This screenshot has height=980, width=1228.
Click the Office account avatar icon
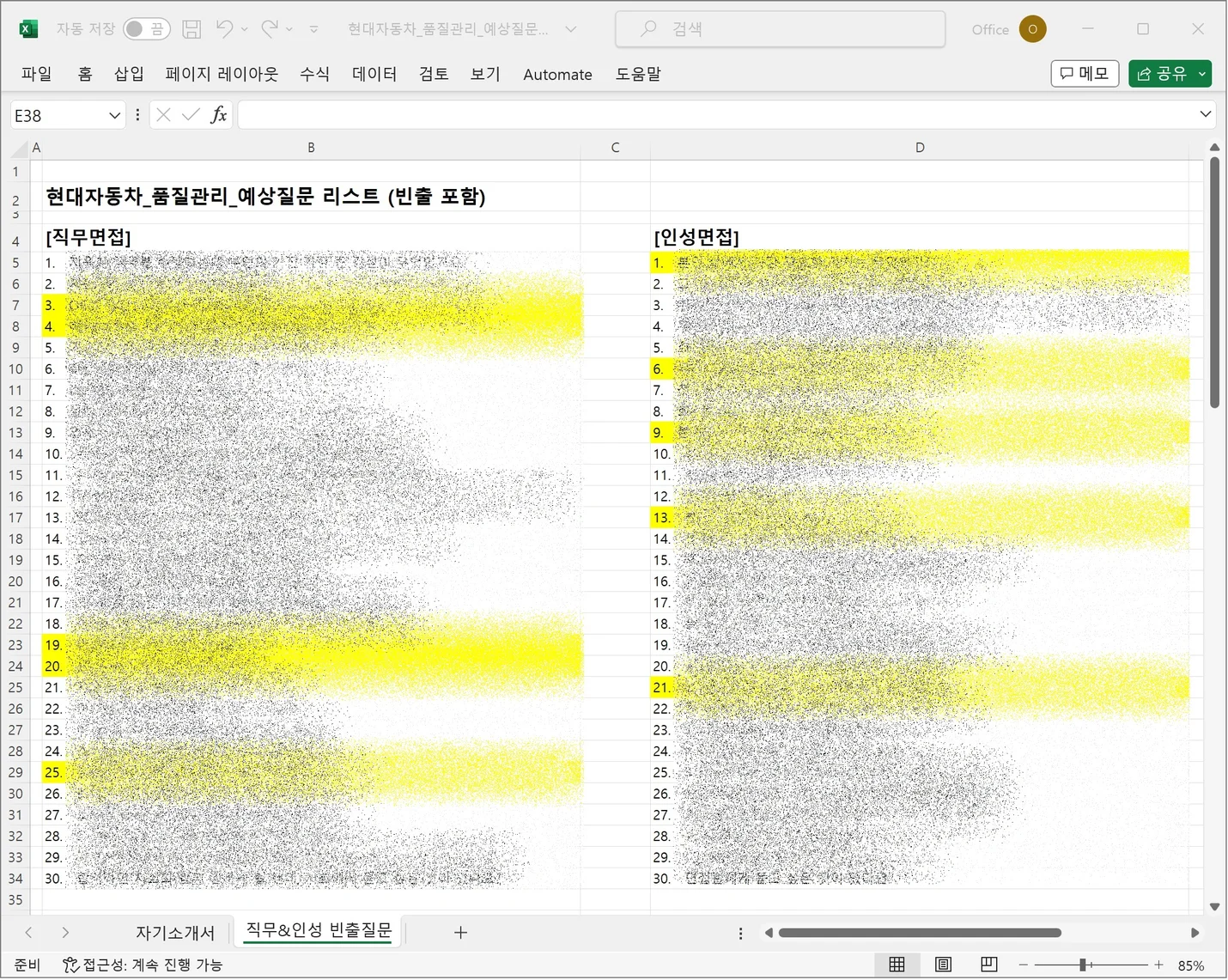click(1032, 29)
